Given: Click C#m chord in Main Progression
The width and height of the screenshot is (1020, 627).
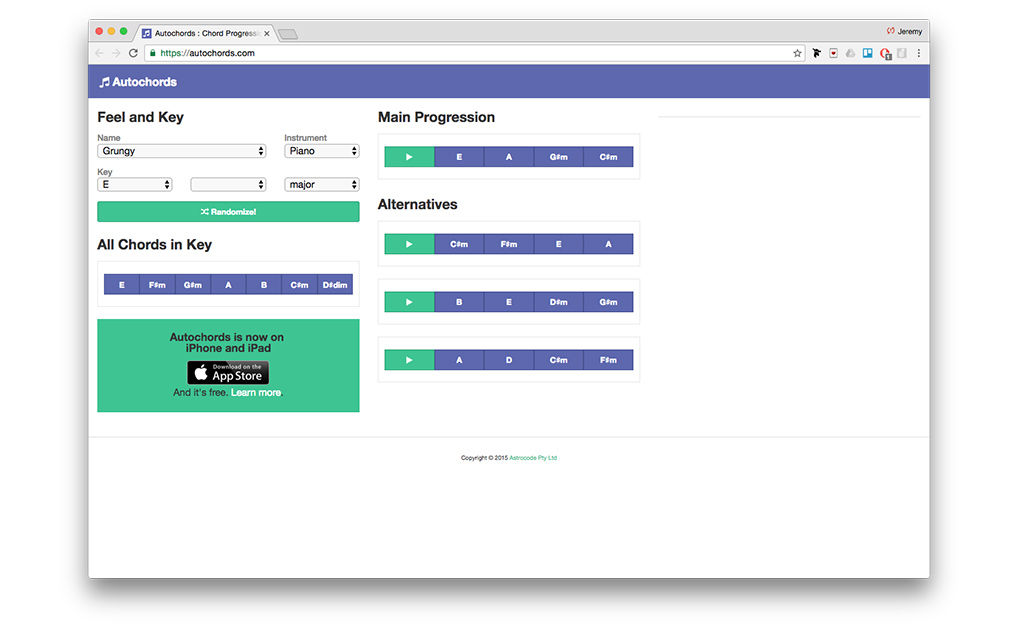Looking at the screenshot, I should (x=608, y=157).
